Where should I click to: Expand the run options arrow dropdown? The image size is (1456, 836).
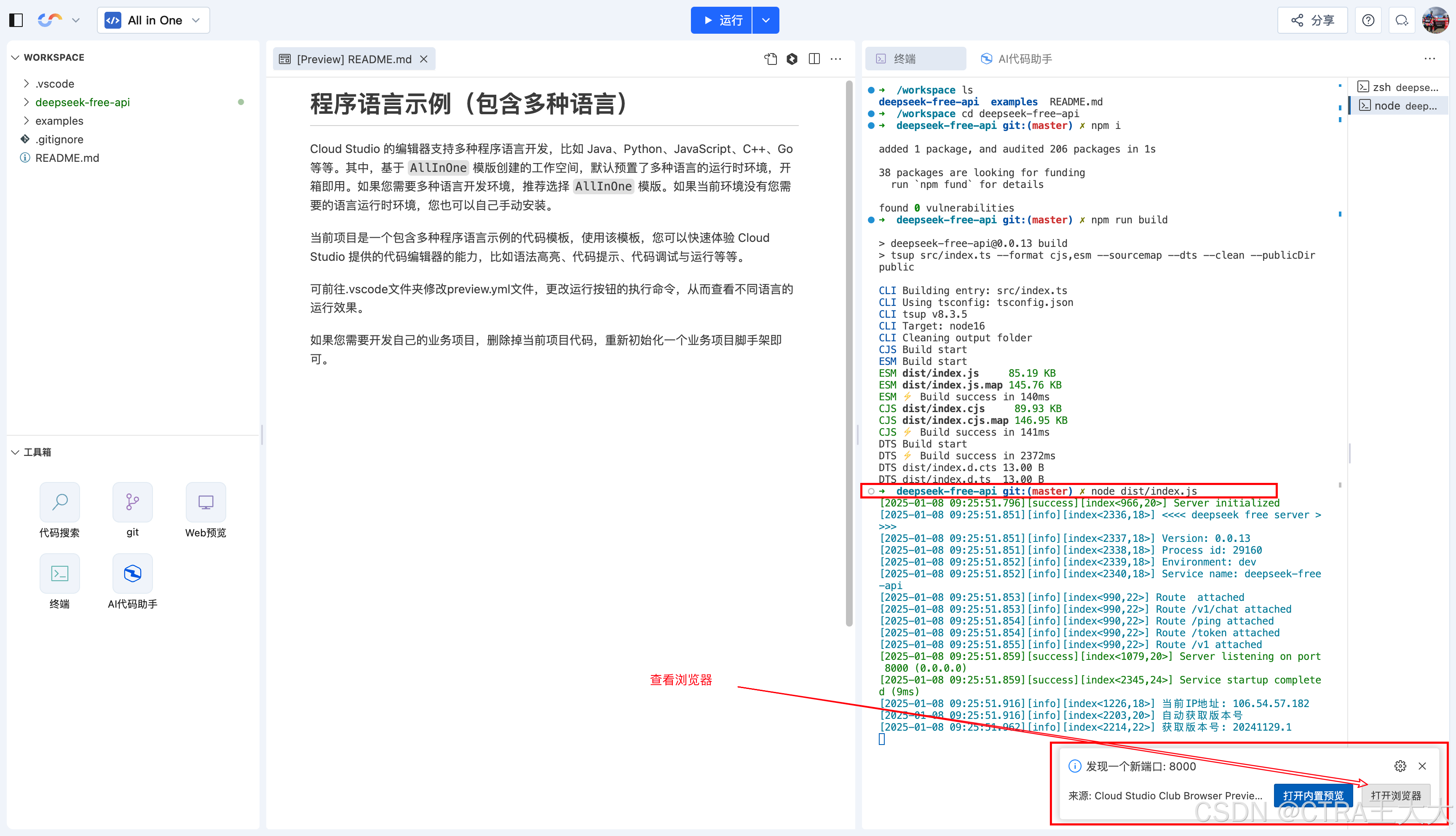pos(765,20)
